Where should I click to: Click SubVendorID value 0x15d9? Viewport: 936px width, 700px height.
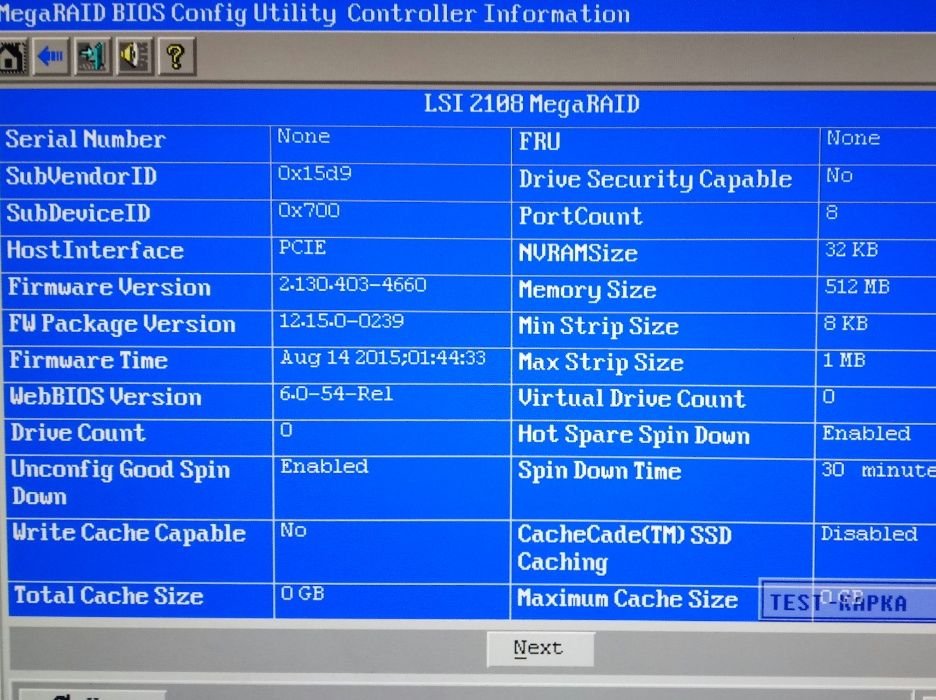click(315, 174)
